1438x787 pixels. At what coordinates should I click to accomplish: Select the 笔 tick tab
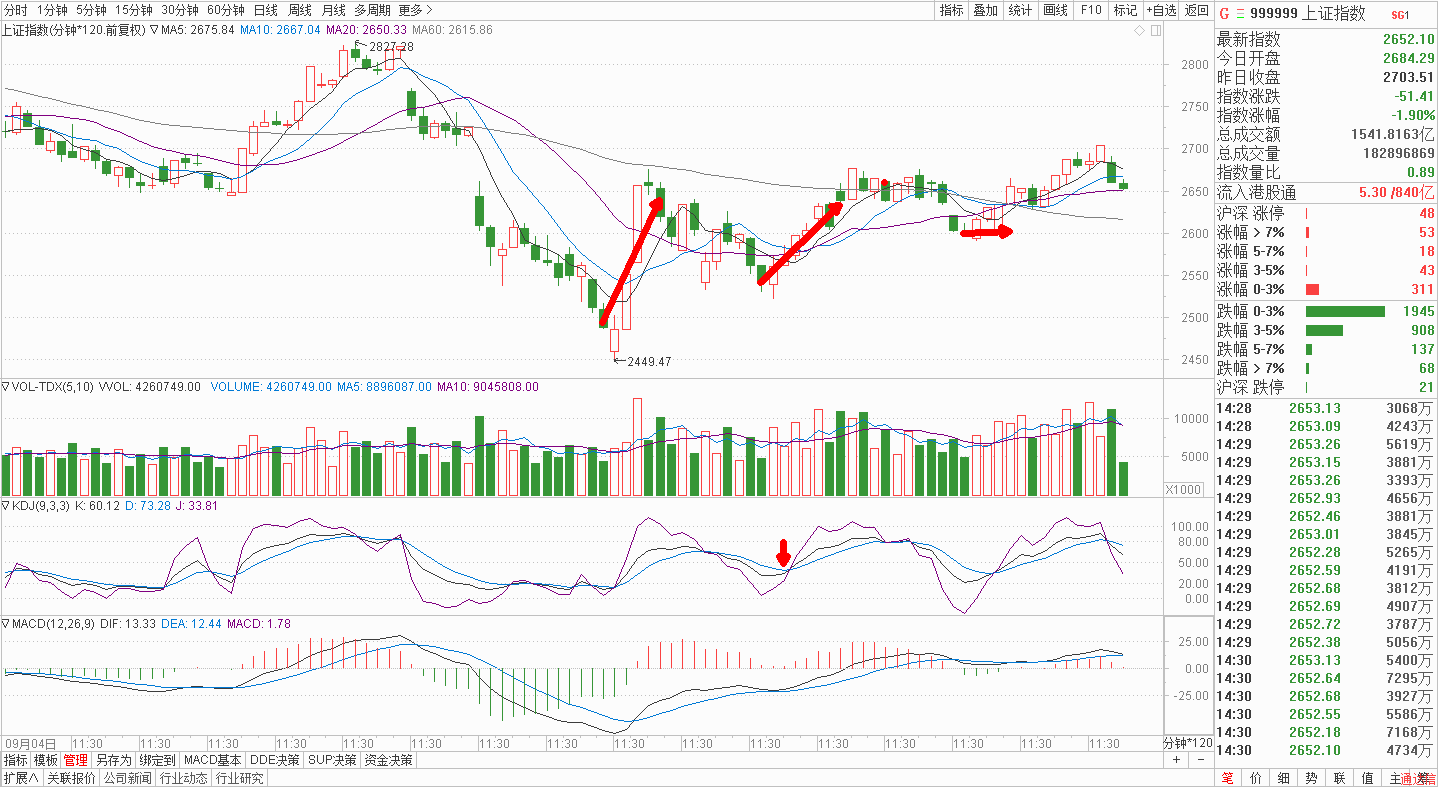click(1227, 778)
